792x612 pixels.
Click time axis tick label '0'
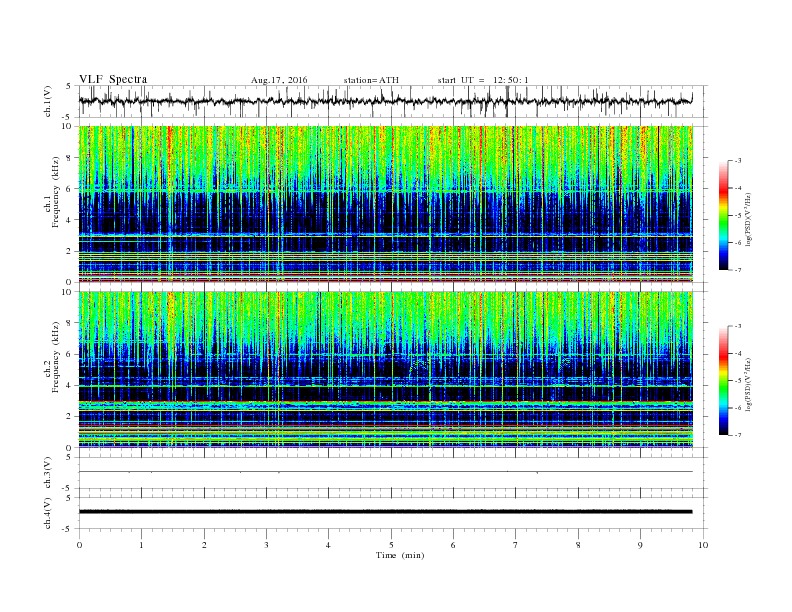pos(79,545)
